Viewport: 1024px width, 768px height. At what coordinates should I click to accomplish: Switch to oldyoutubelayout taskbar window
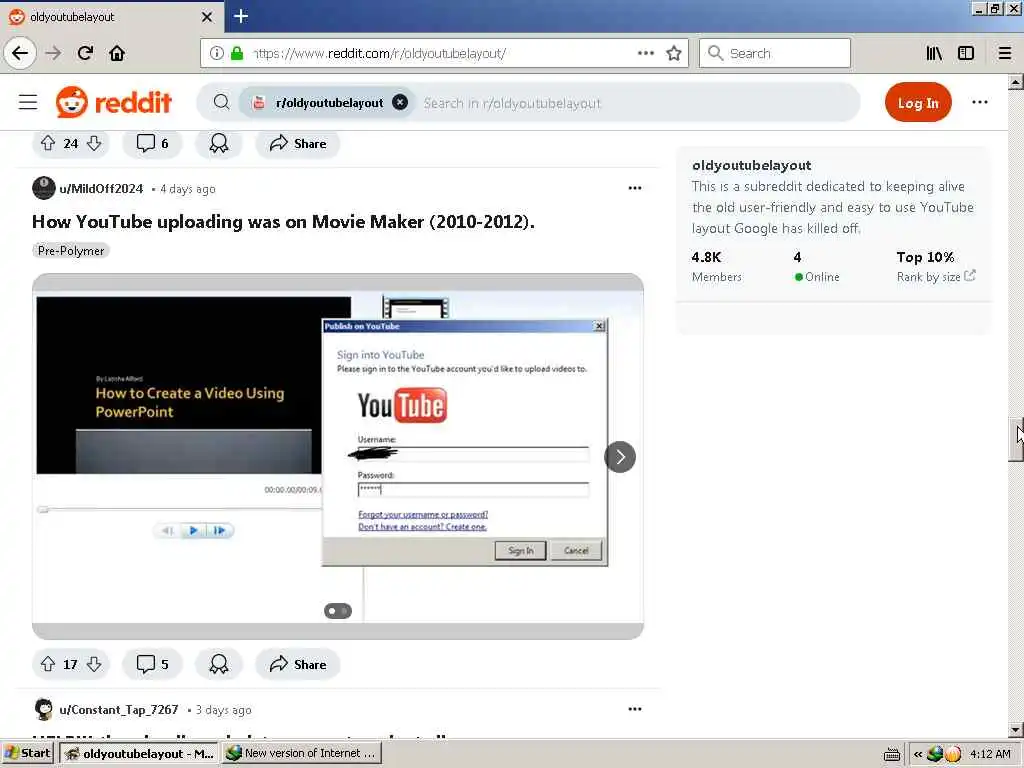138,754
